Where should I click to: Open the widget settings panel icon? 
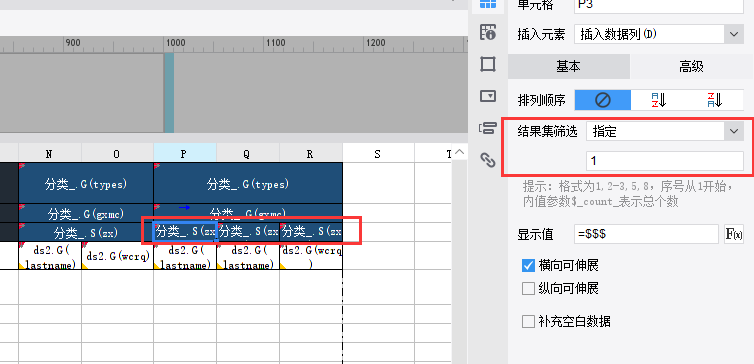[x=488, y=96]
